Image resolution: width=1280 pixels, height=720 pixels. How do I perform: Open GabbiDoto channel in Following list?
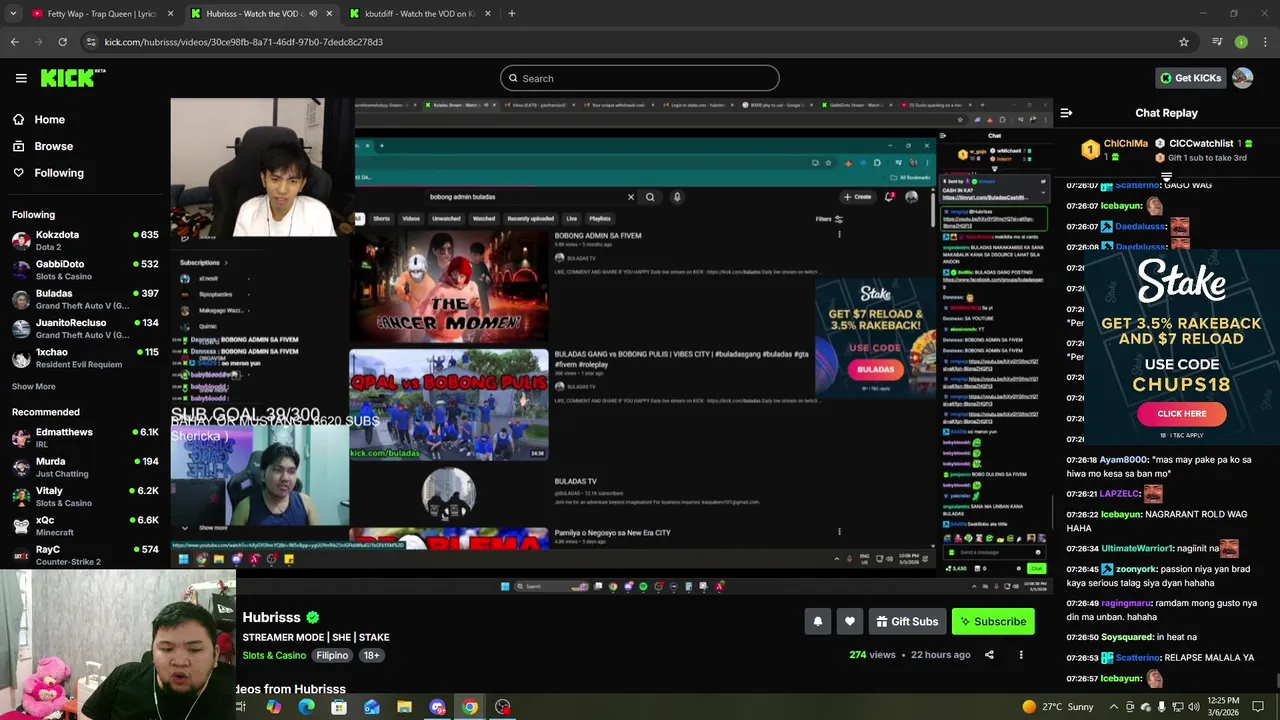click(x=85, y=270)
